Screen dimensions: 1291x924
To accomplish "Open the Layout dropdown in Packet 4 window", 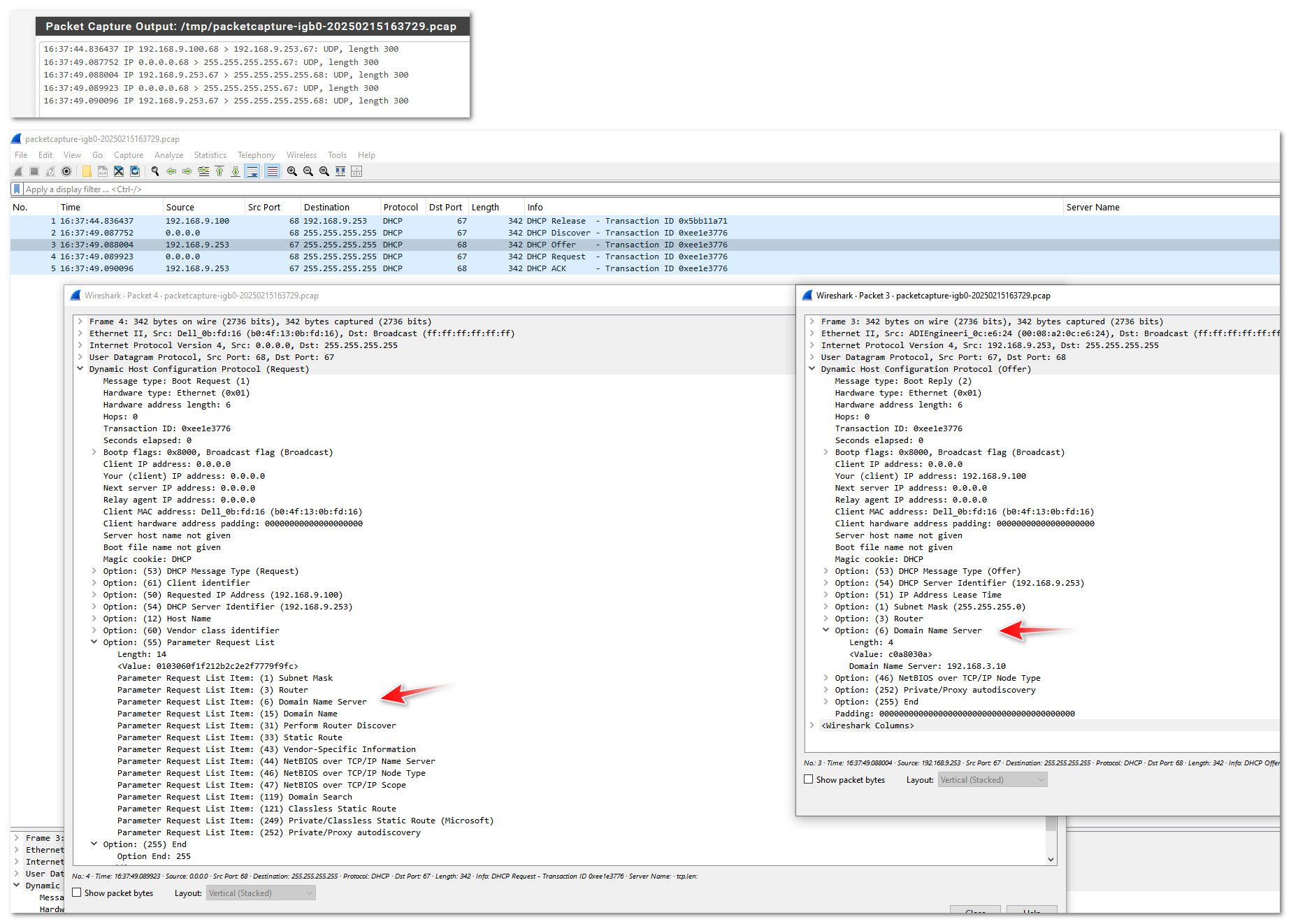I will [261, 893].
